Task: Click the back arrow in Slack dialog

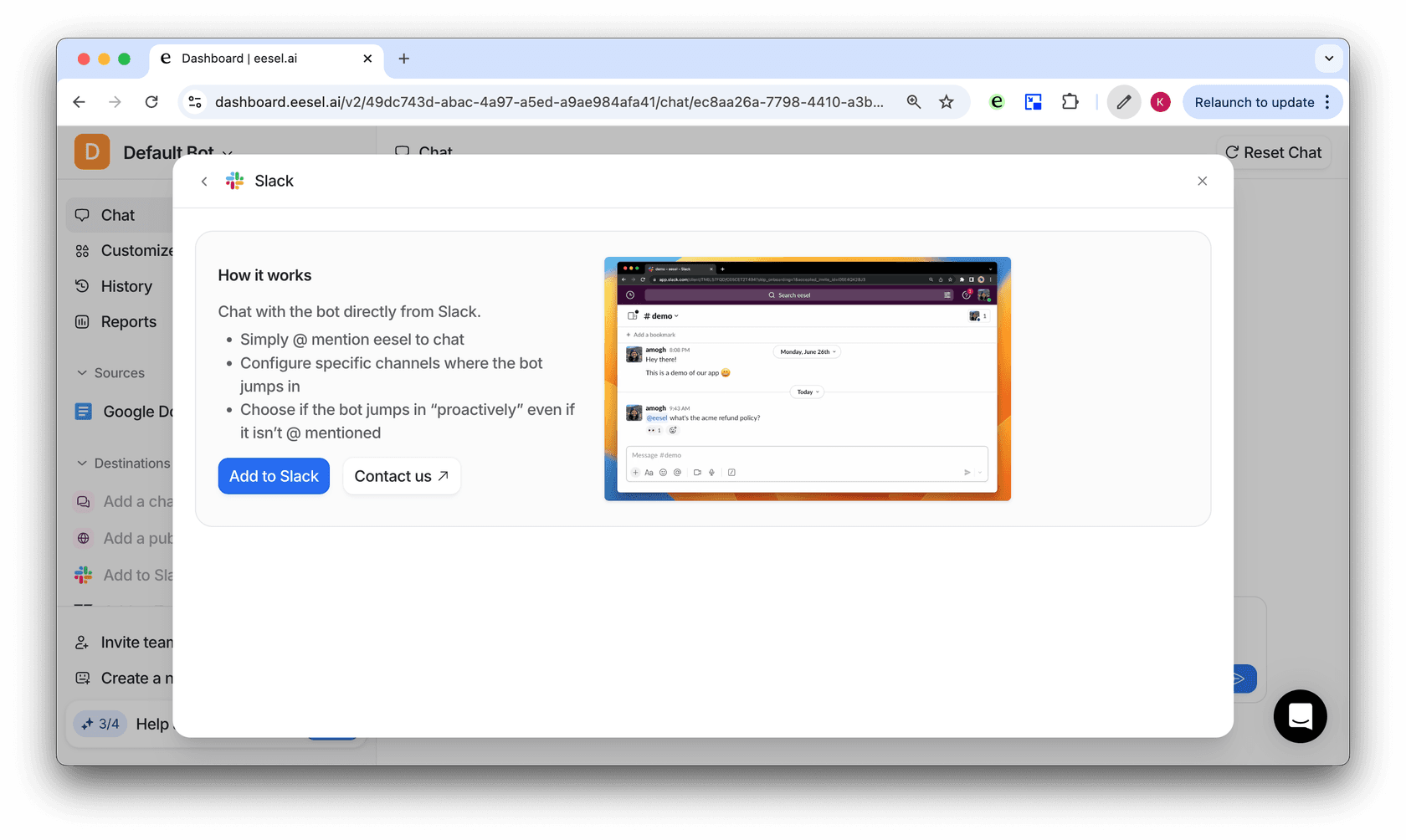Action: pyautogui.click(x=204, y=182)
